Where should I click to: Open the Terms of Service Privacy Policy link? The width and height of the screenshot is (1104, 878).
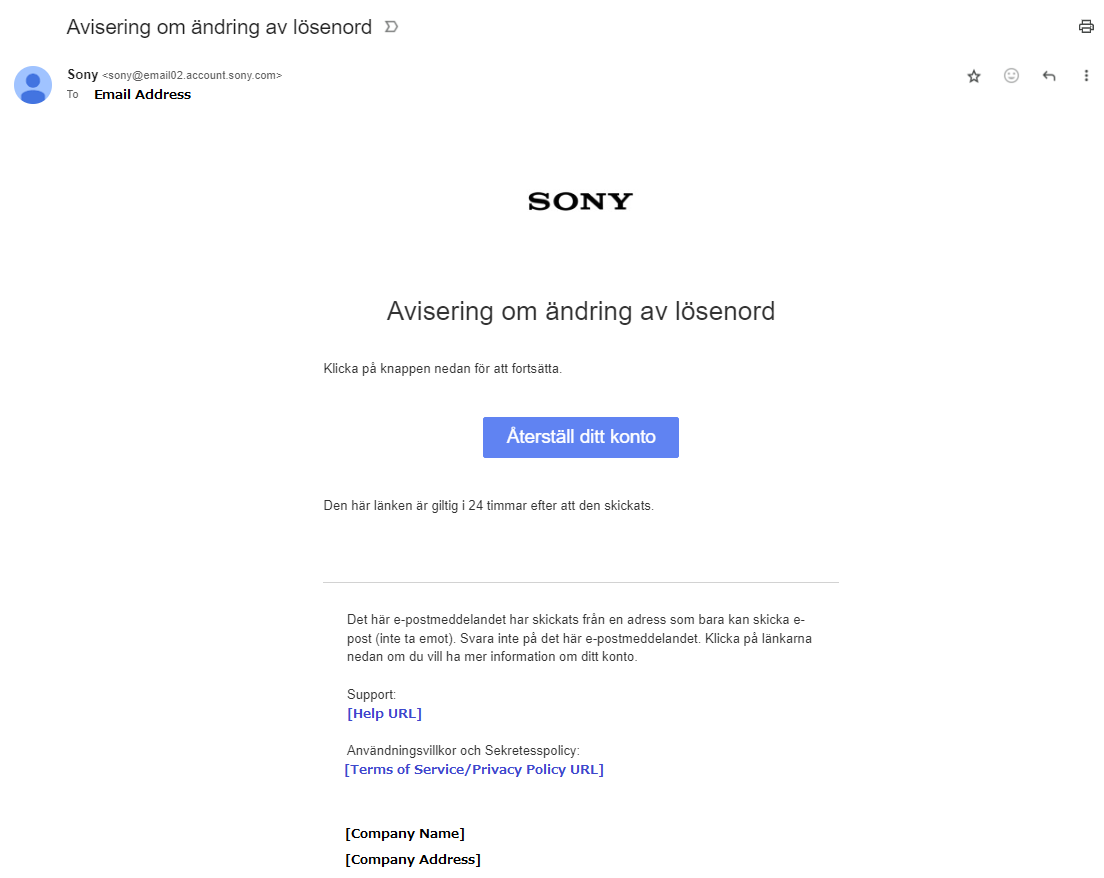coord(474,769)
